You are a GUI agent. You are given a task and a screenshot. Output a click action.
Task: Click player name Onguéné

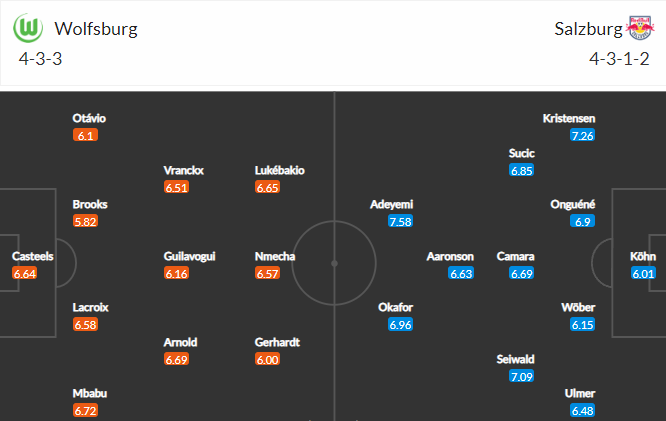tap(573, 204)
